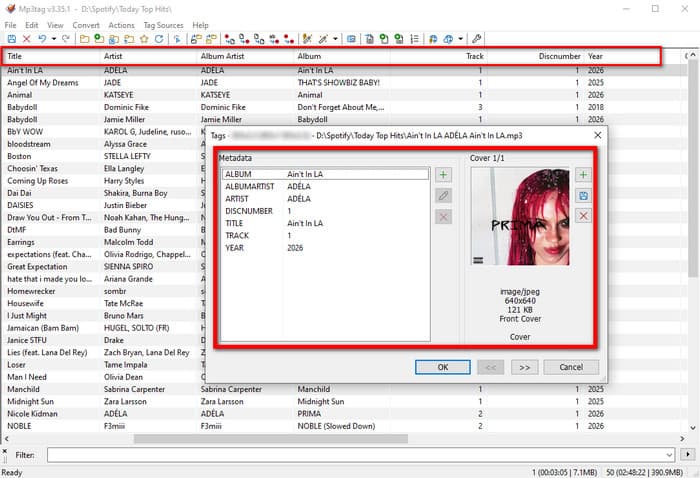Select the DISCNUMBER metadata row

click(325, 211)
